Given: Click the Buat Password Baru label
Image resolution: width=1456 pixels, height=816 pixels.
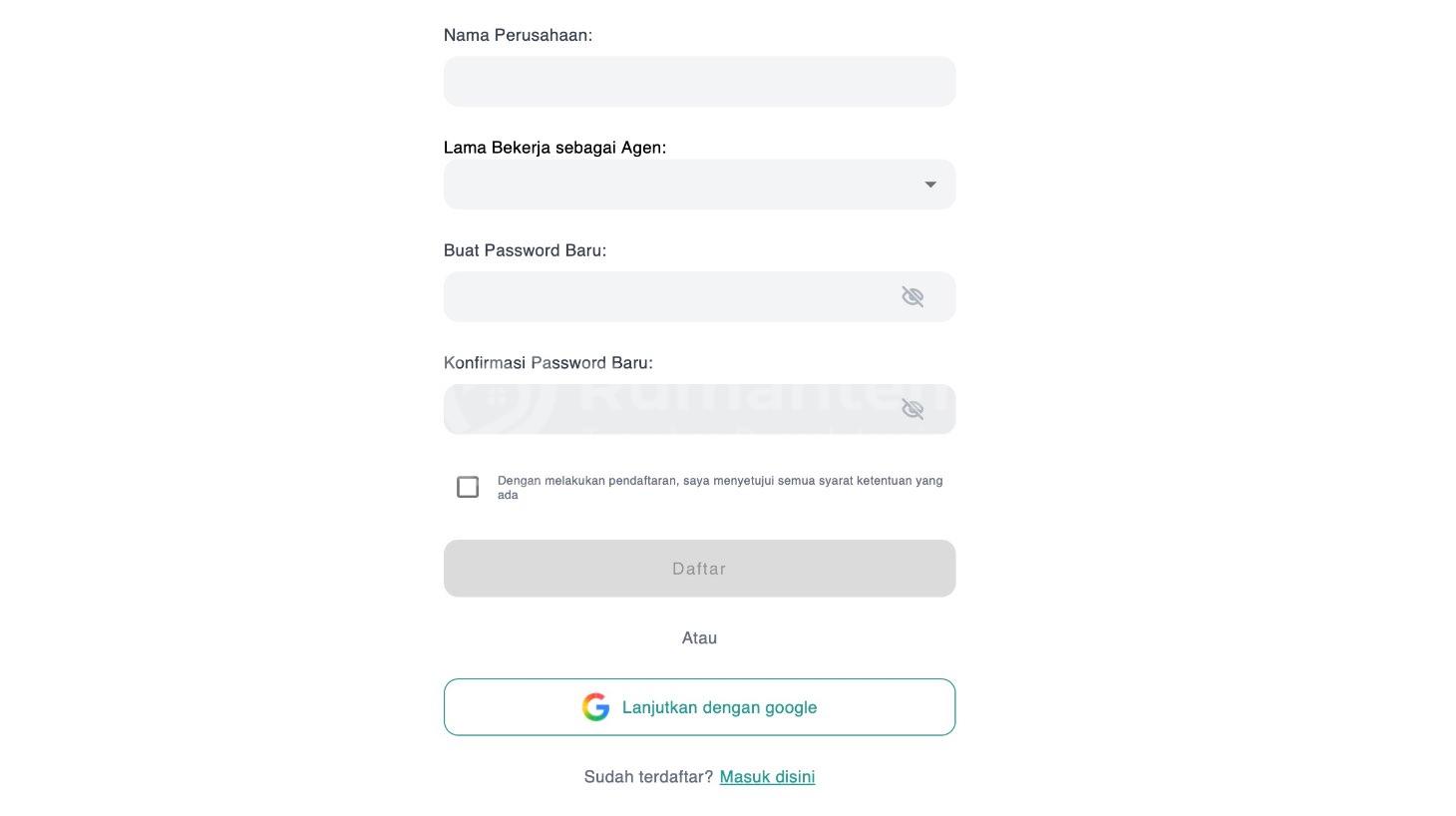Looking at the screenshot, I should pos(525,250).
